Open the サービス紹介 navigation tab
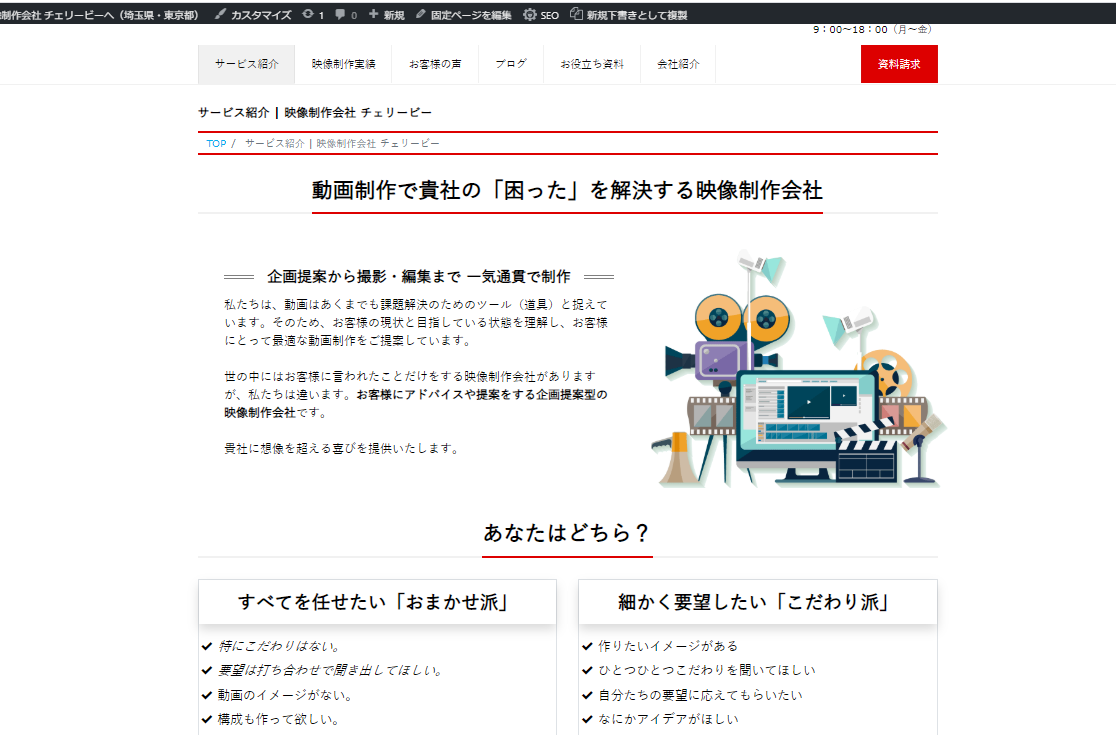Screen dimensions: 1116x735 tap(246, 64)
